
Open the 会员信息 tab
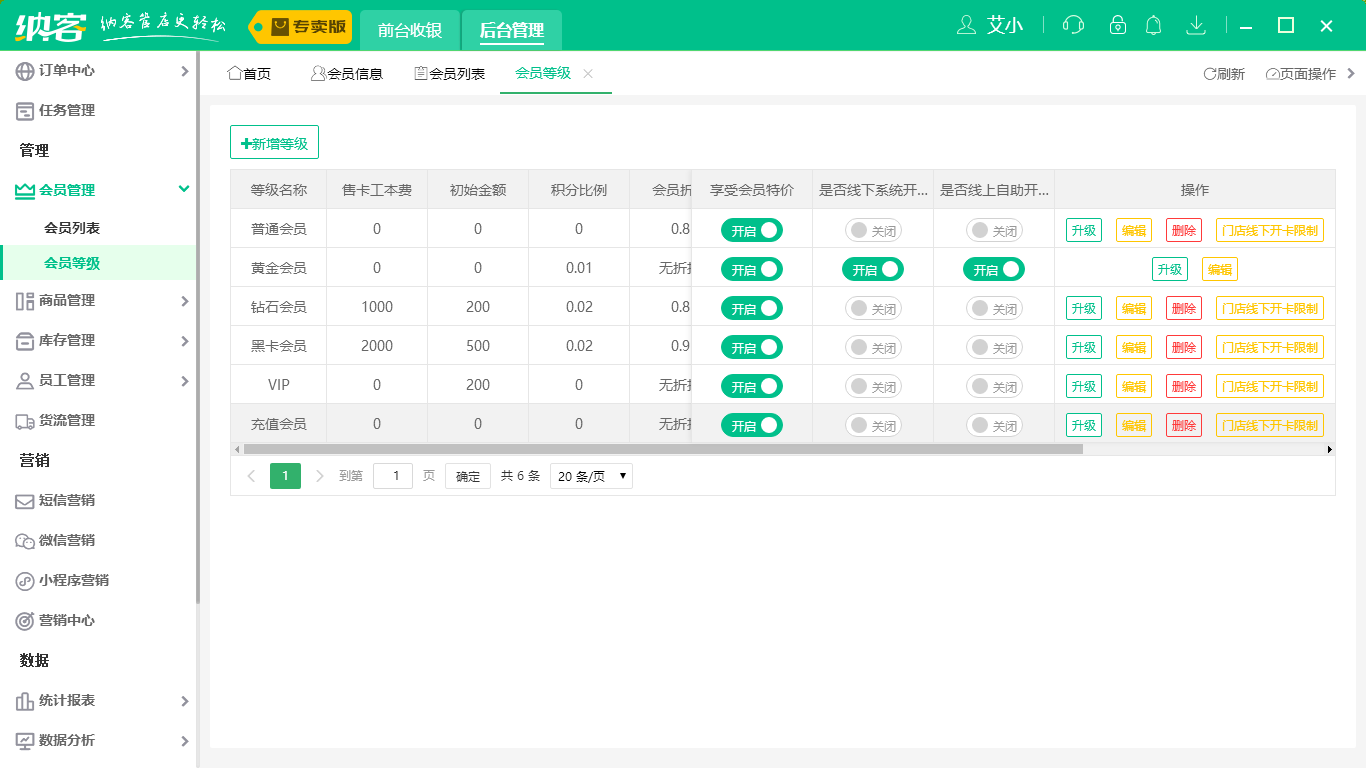[x=347, y=74]
